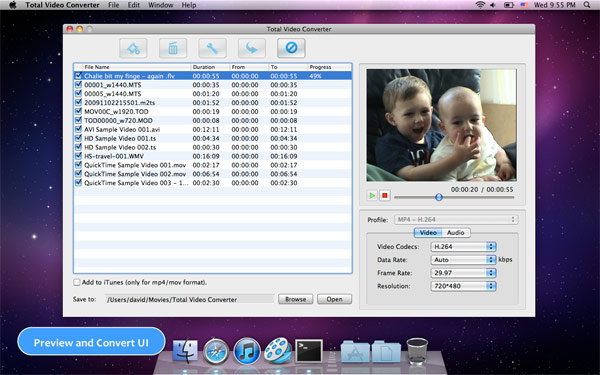Viewport: 600px width, 375px height.
Task: Open the Frame Rate 29.97 dropdown
Action: tap(463, 273)
